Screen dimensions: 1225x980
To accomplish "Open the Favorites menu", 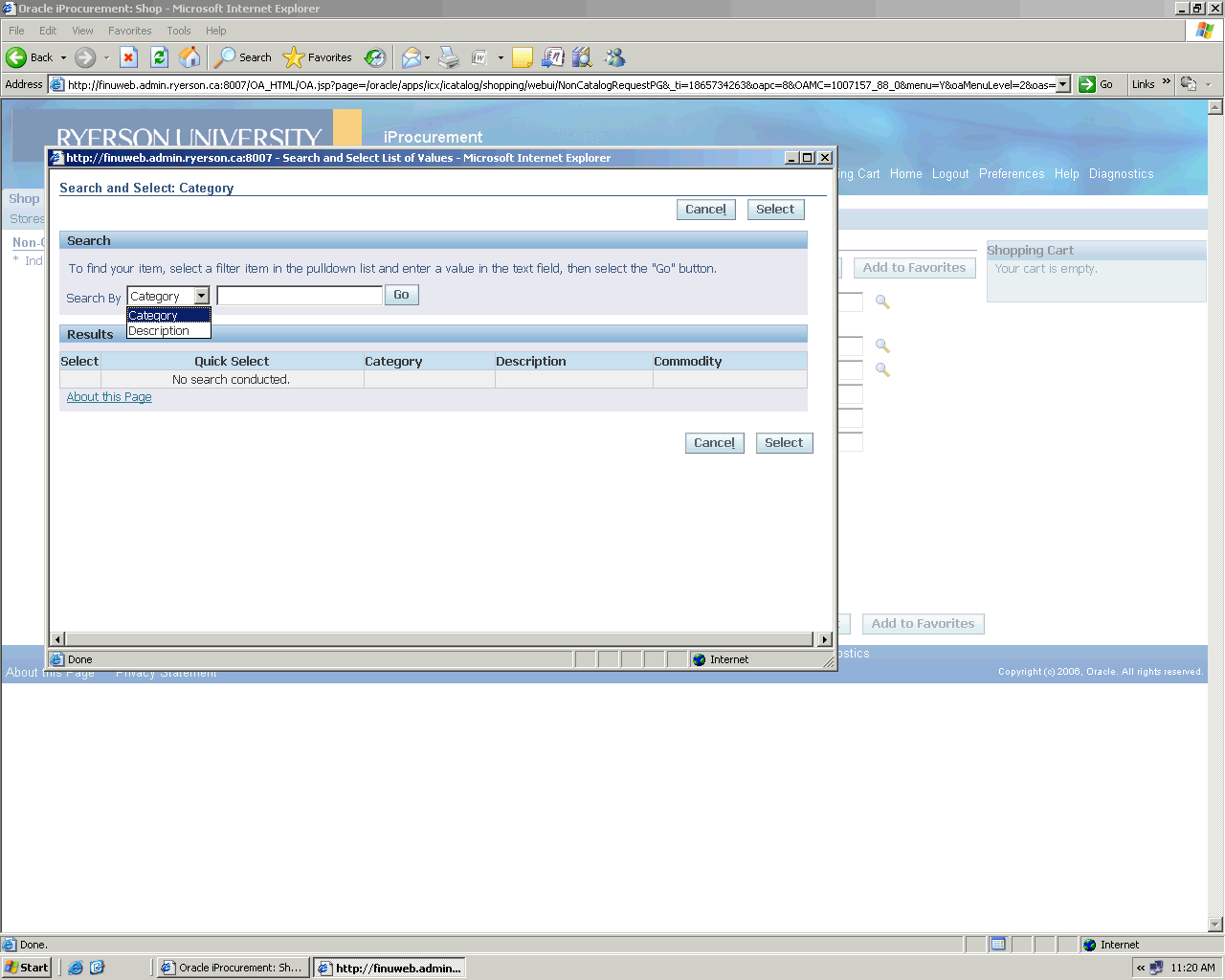I will tap(129, 31).
